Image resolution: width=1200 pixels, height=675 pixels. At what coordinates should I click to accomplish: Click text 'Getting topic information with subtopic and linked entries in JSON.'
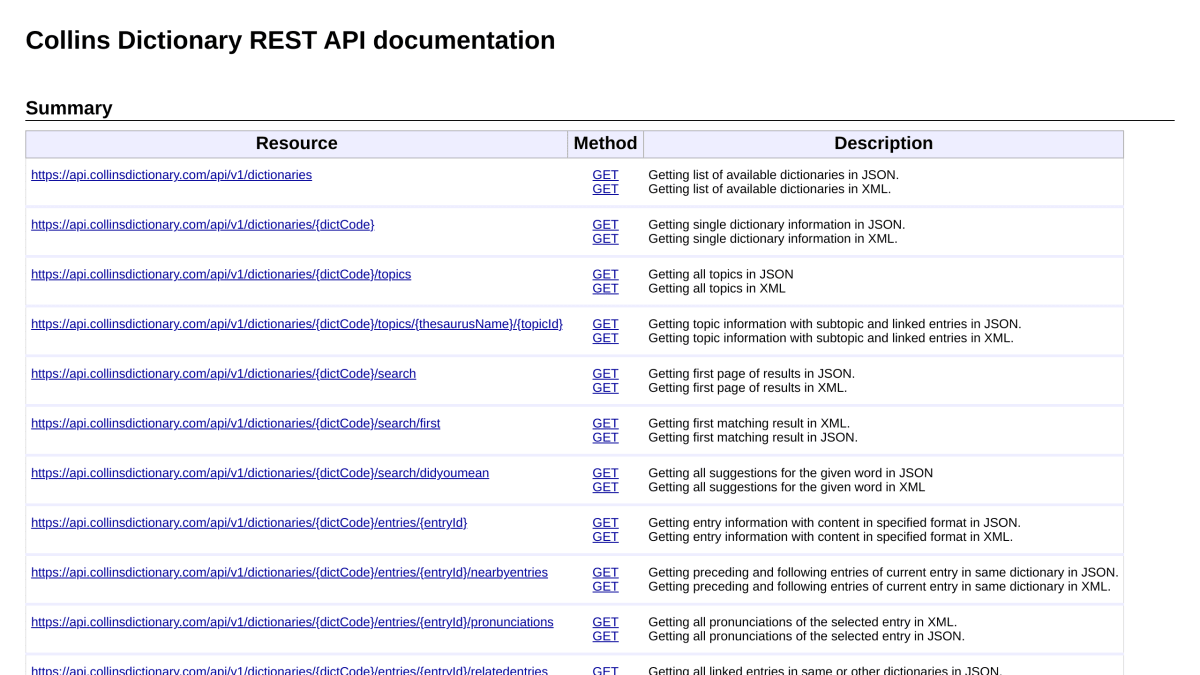[x=835, y=324]
